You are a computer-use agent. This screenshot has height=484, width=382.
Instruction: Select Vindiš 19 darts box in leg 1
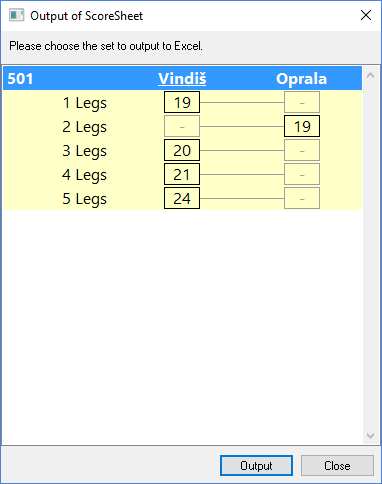pyautogui.click(x=182, y=102)
